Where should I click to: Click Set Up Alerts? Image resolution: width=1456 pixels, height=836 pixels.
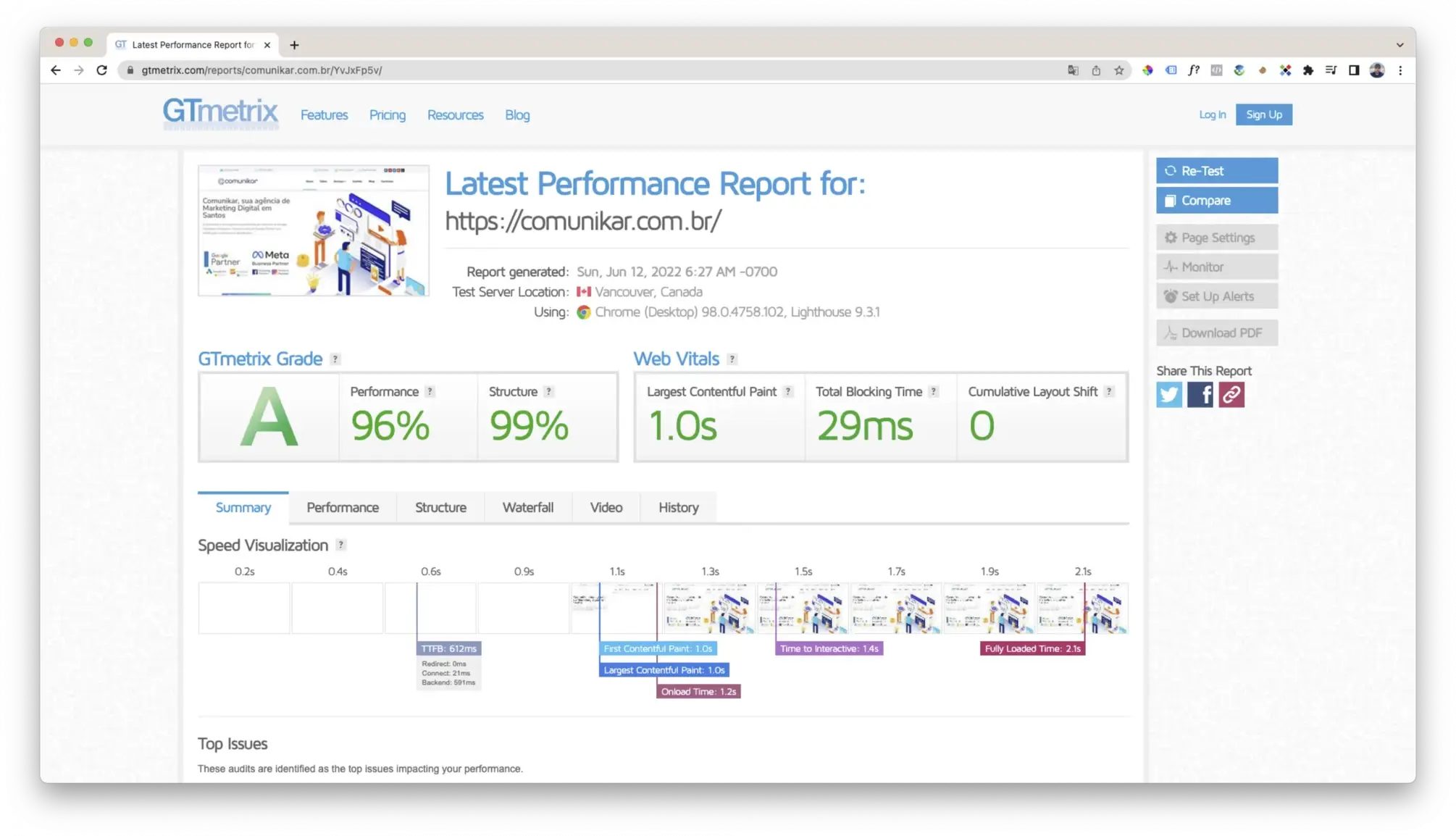point(1217,296)
